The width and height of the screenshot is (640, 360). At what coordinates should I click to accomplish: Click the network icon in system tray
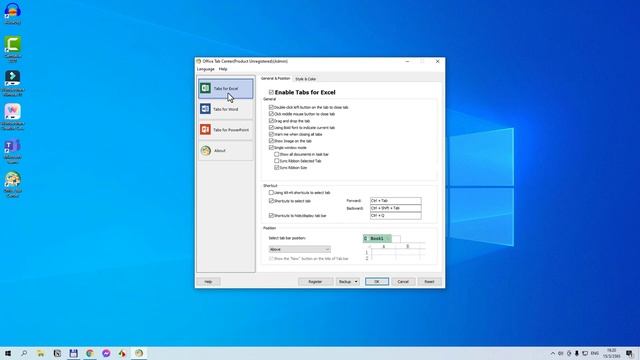point(585,353)
